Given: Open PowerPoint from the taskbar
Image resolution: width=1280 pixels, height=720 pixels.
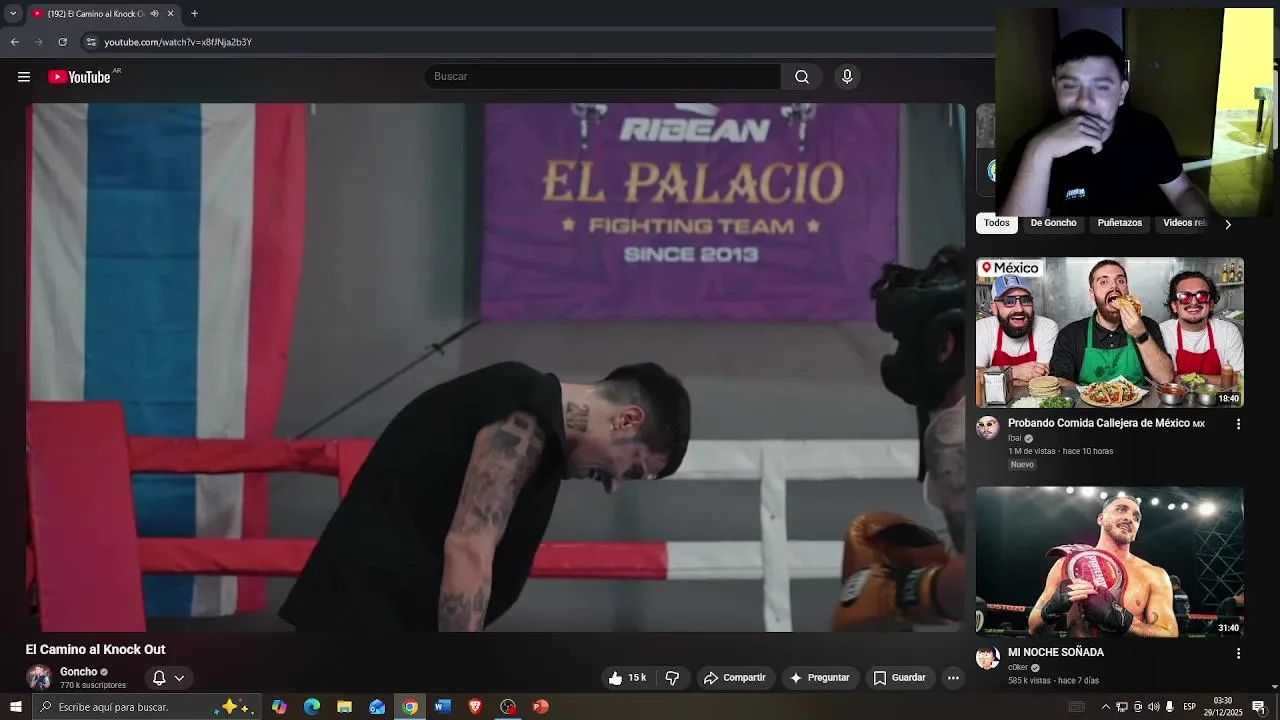Looking at the screenshot, I should [x=540, y=707].
